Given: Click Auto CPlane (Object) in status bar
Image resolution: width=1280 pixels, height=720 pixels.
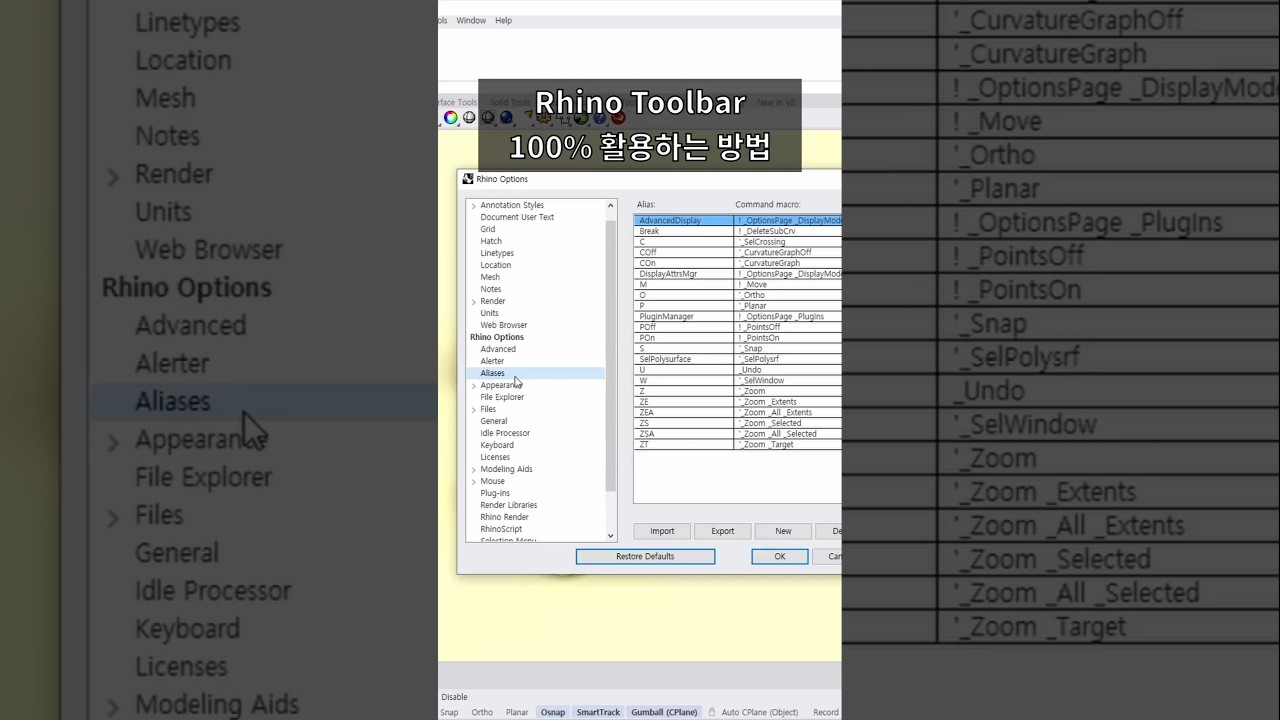Looking at the screenshot, I should tap(760, 712).
